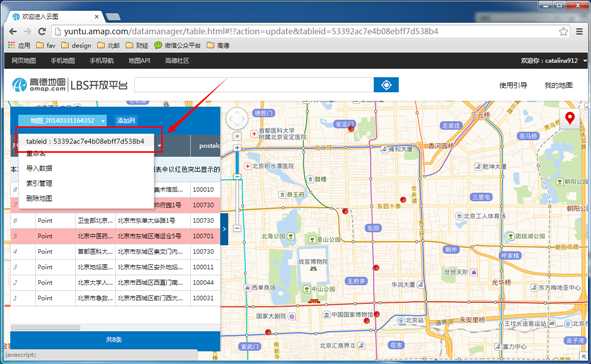Expand the catalina912 account dropdown arrow
591x364 pixels.
(585, 61)
